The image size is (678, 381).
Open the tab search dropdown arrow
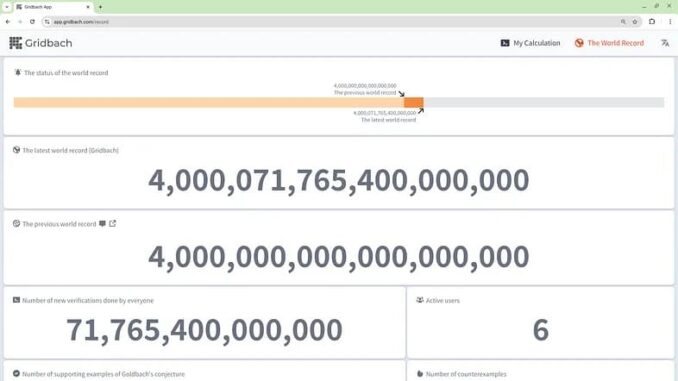coord(6,7)
